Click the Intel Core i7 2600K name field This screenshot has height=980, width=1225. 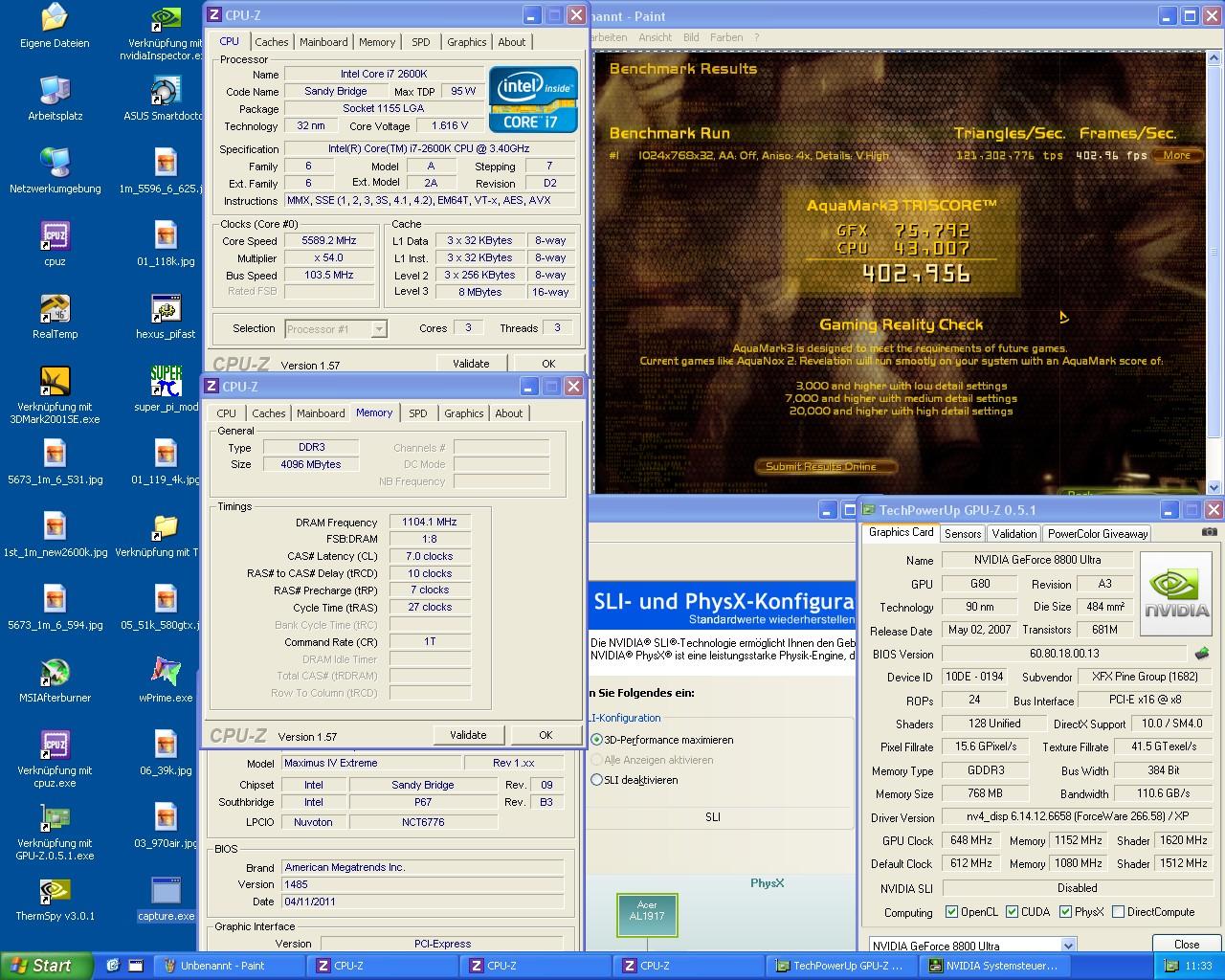[384, 74]
